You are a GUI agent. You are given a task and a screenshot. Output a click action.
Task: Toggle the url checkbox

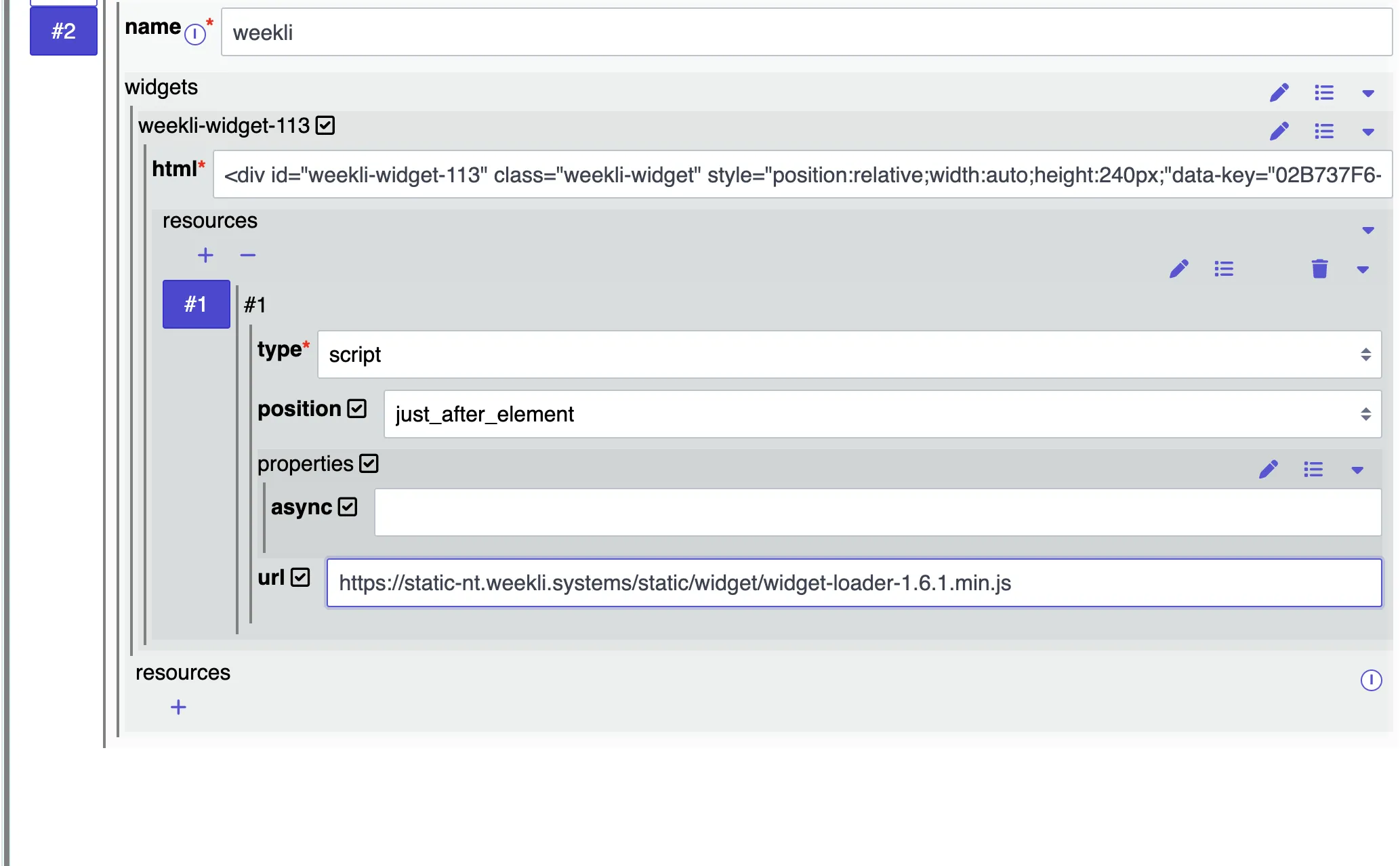tap(300, 577)
